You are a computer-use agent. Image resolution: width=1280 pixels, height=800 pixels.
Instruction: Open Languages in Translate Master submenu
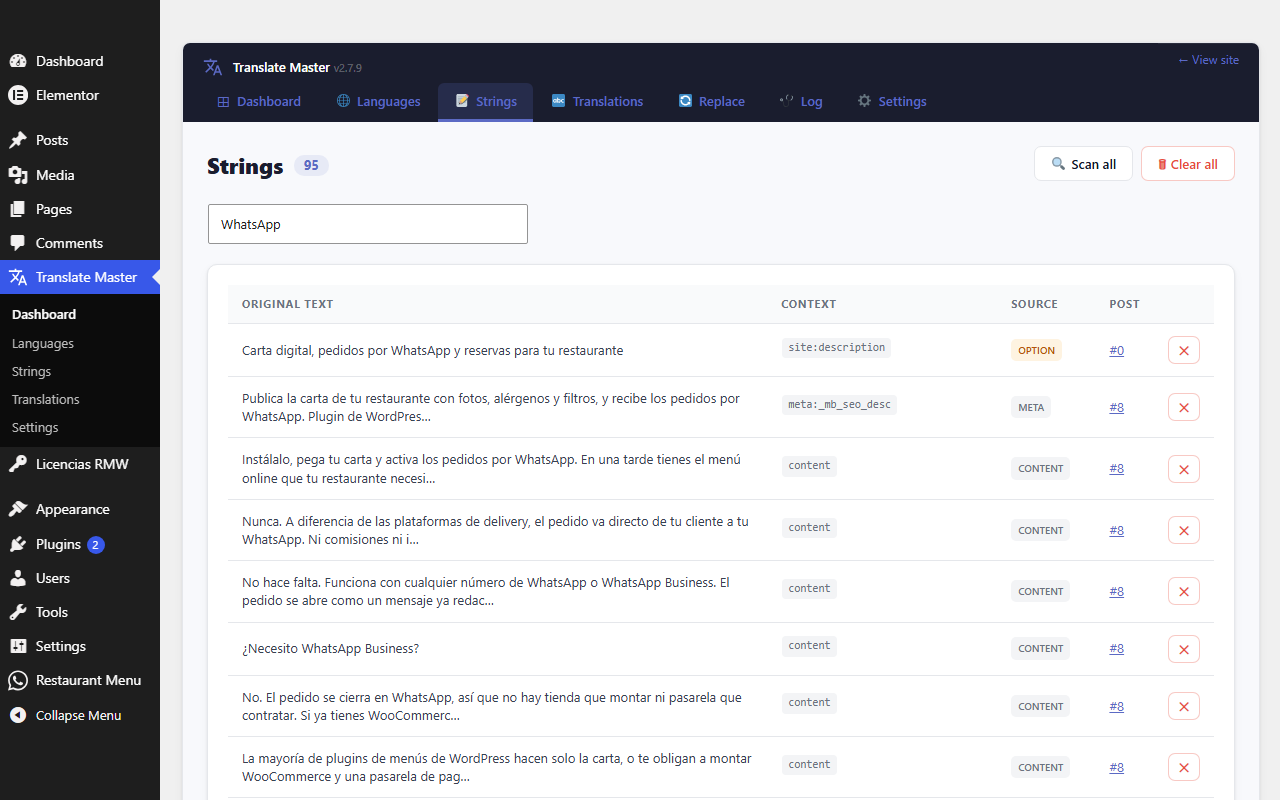[x=43, y=343]
